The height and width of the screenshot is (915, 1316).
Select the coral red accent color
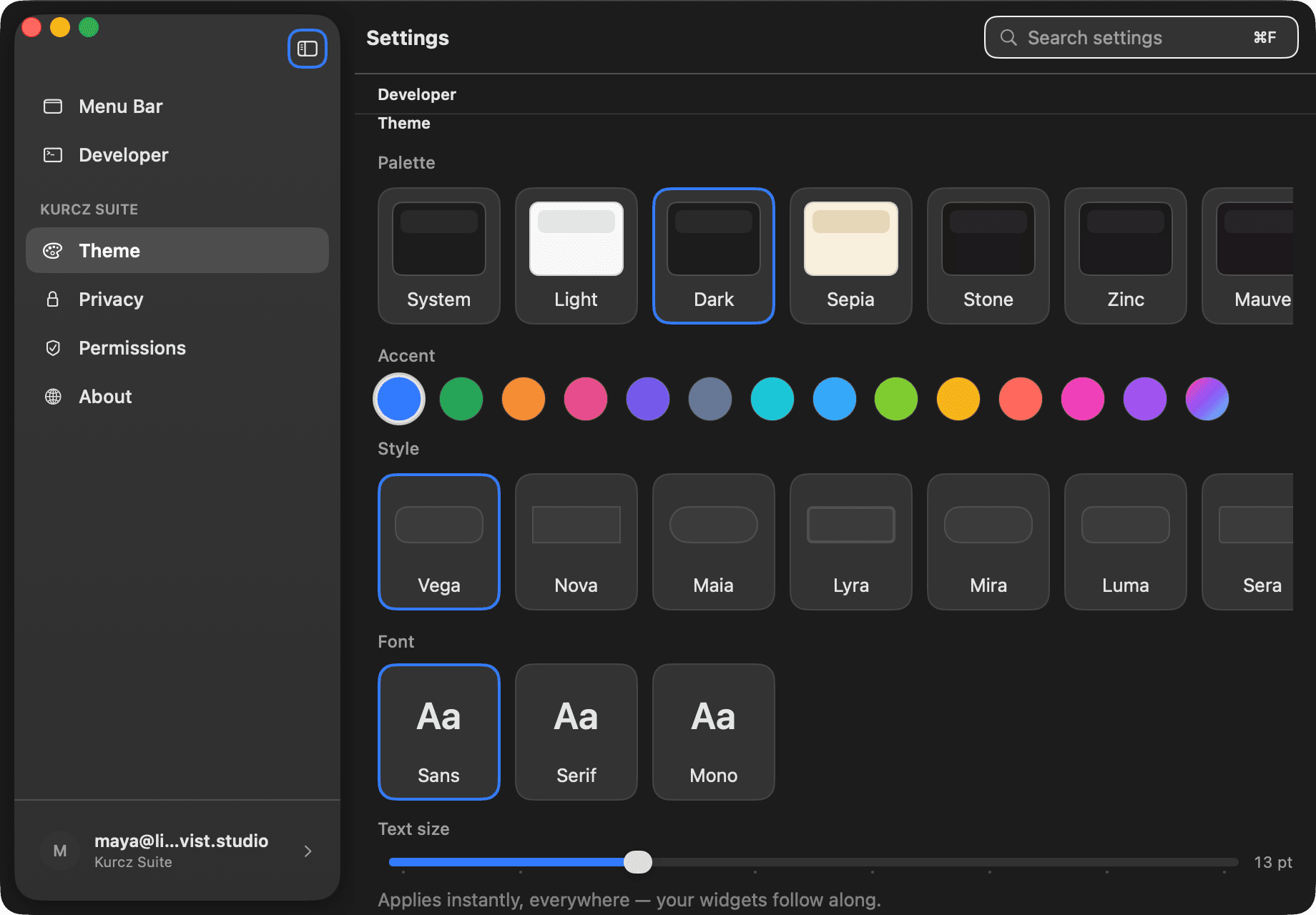1021,399
